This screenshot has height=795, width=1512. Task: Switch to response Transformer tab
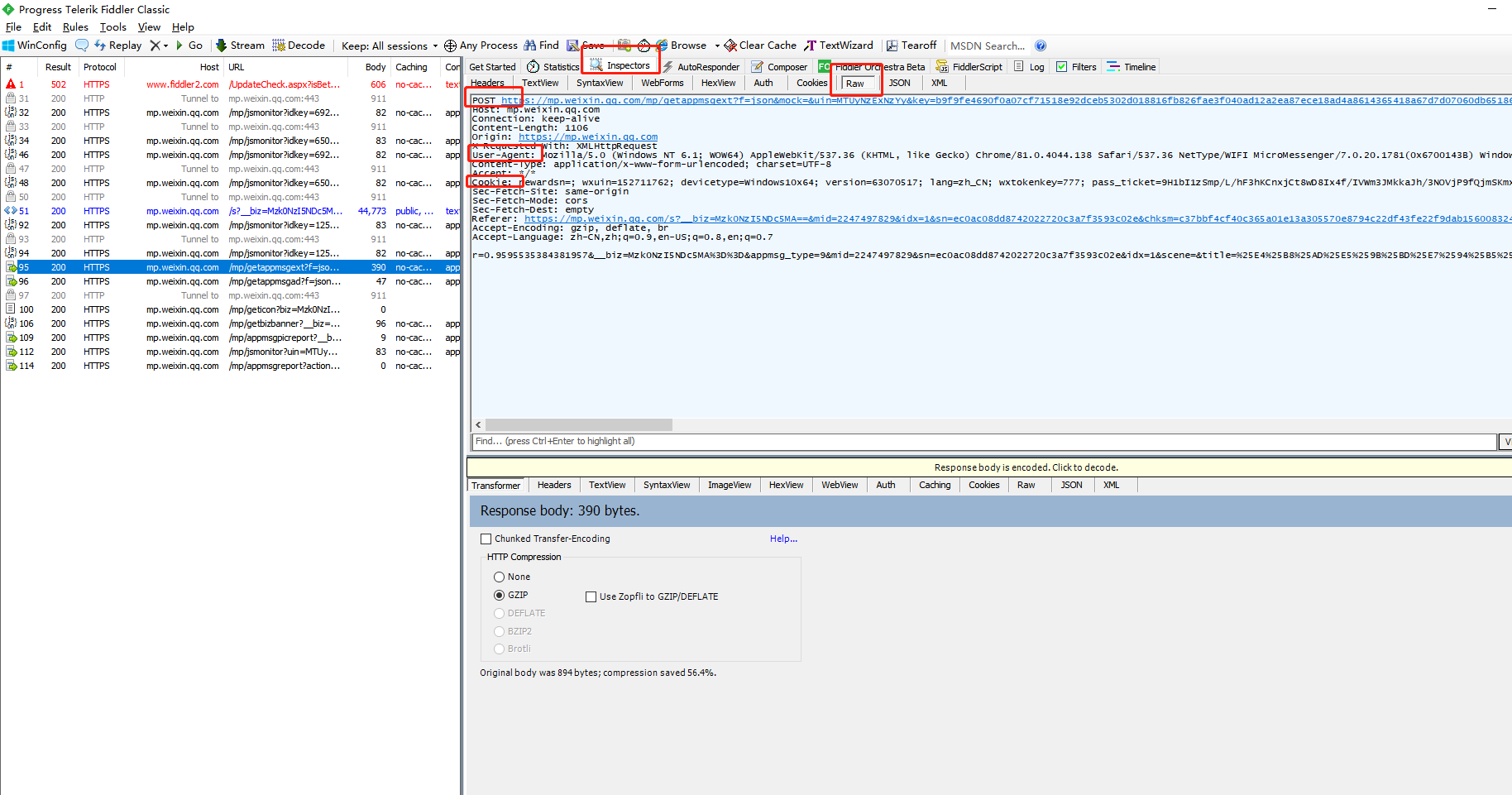click(x=496, y=486)
